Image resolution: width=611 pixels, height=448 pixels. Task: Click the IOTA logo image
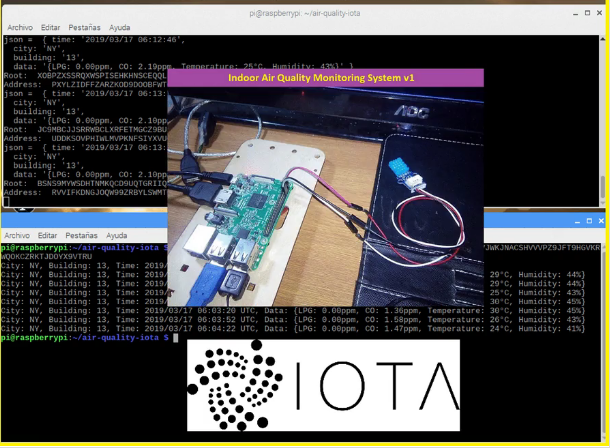(x=323, y=385)
